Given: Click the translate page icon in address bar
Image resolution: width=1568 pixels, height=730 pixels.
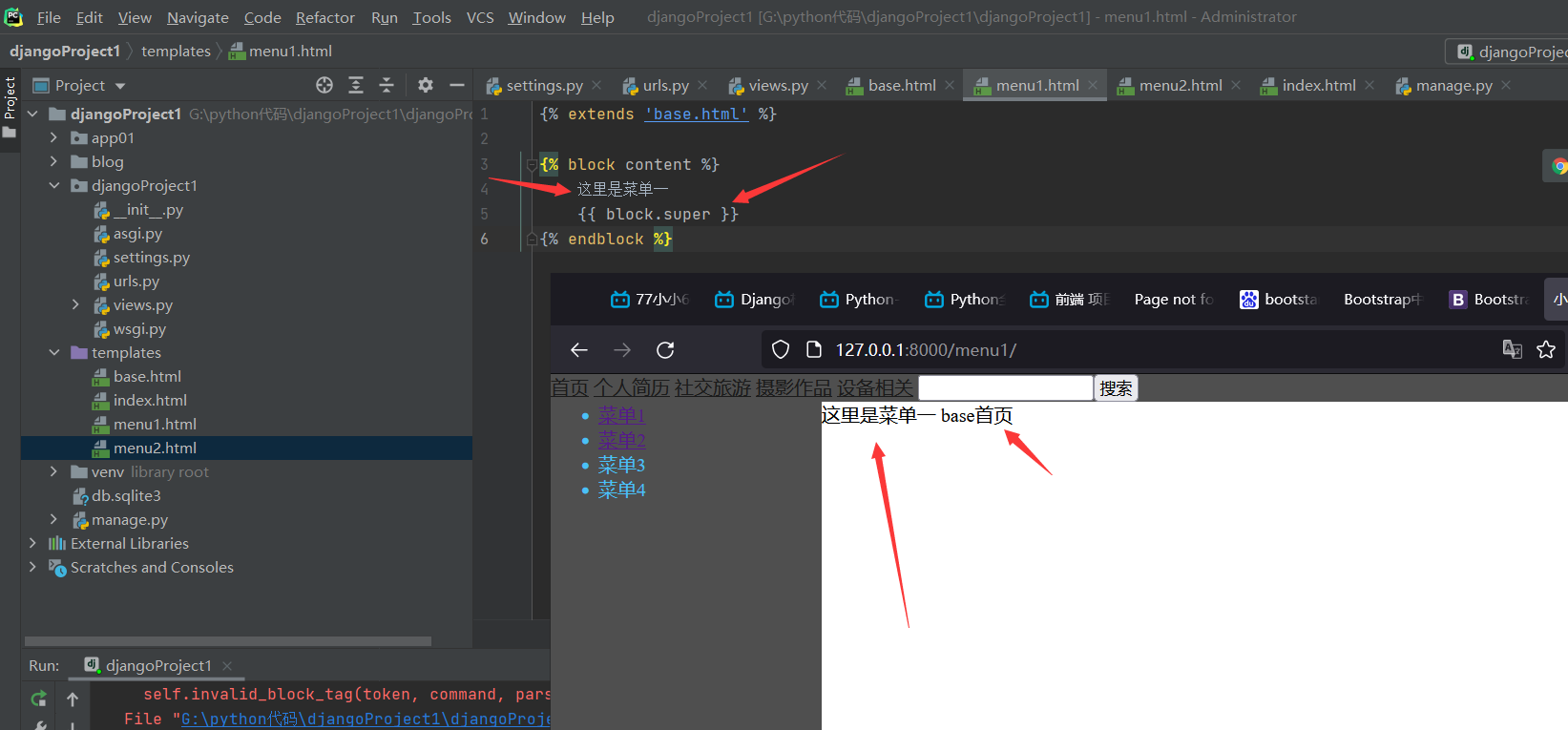Looking at the screenshot, I should pos(1513,349).
